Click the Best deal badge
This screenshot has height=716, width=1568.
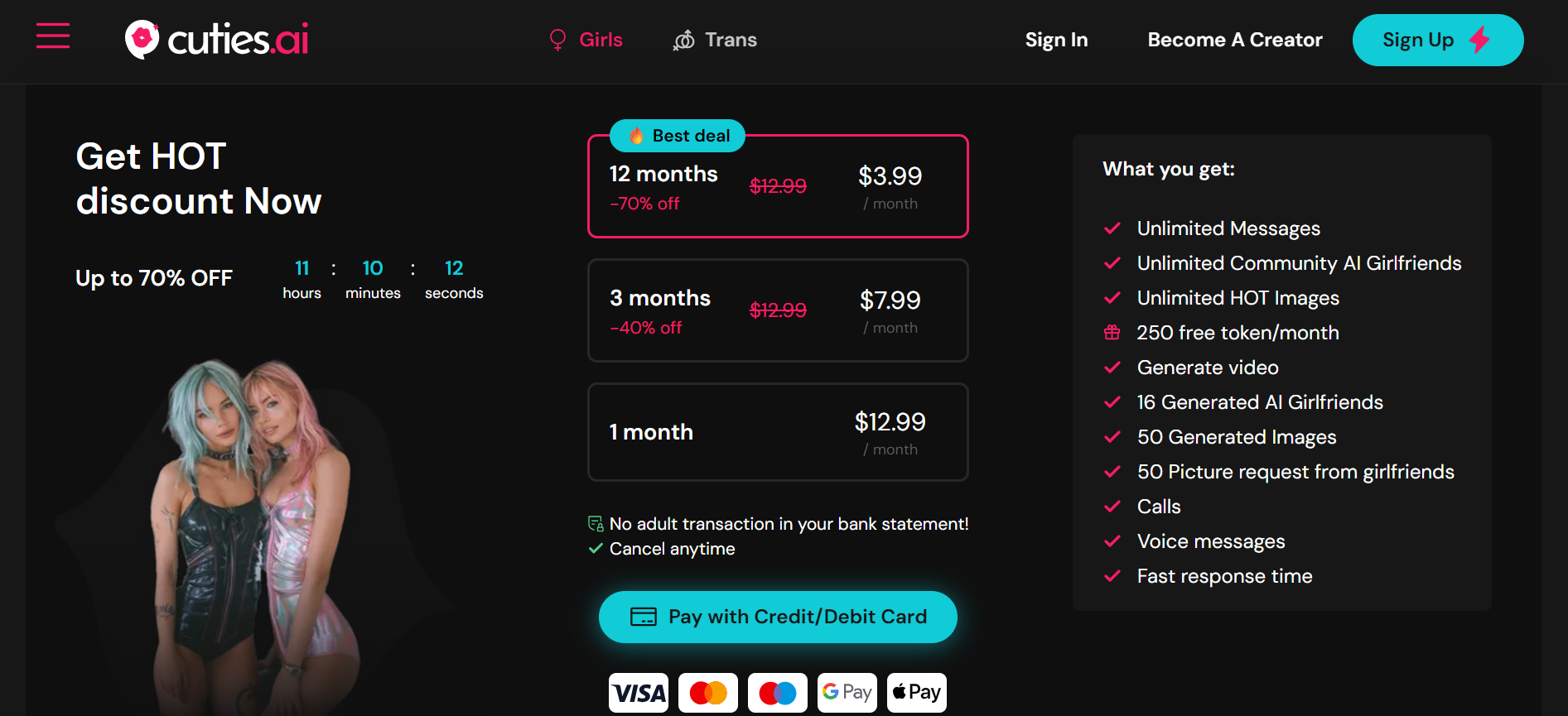click(x=678, y=136)
